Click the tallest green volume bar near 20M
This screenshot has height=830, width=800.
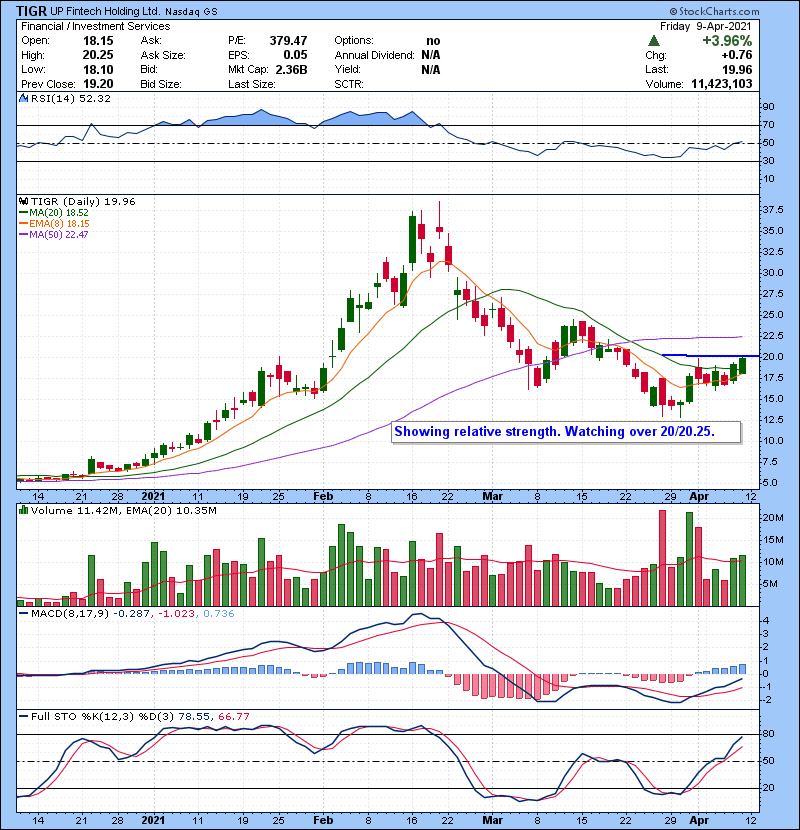click(689, 559)
